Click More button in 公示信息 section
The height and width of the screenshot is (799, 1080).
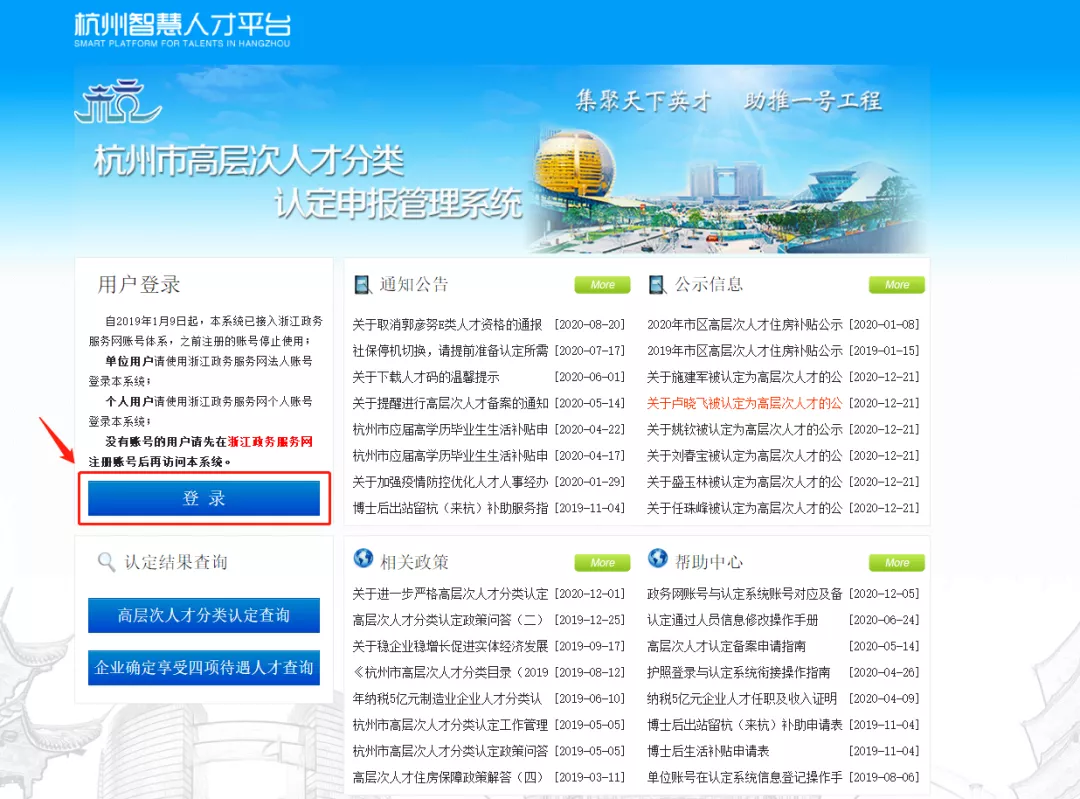(x=897, y=284)
